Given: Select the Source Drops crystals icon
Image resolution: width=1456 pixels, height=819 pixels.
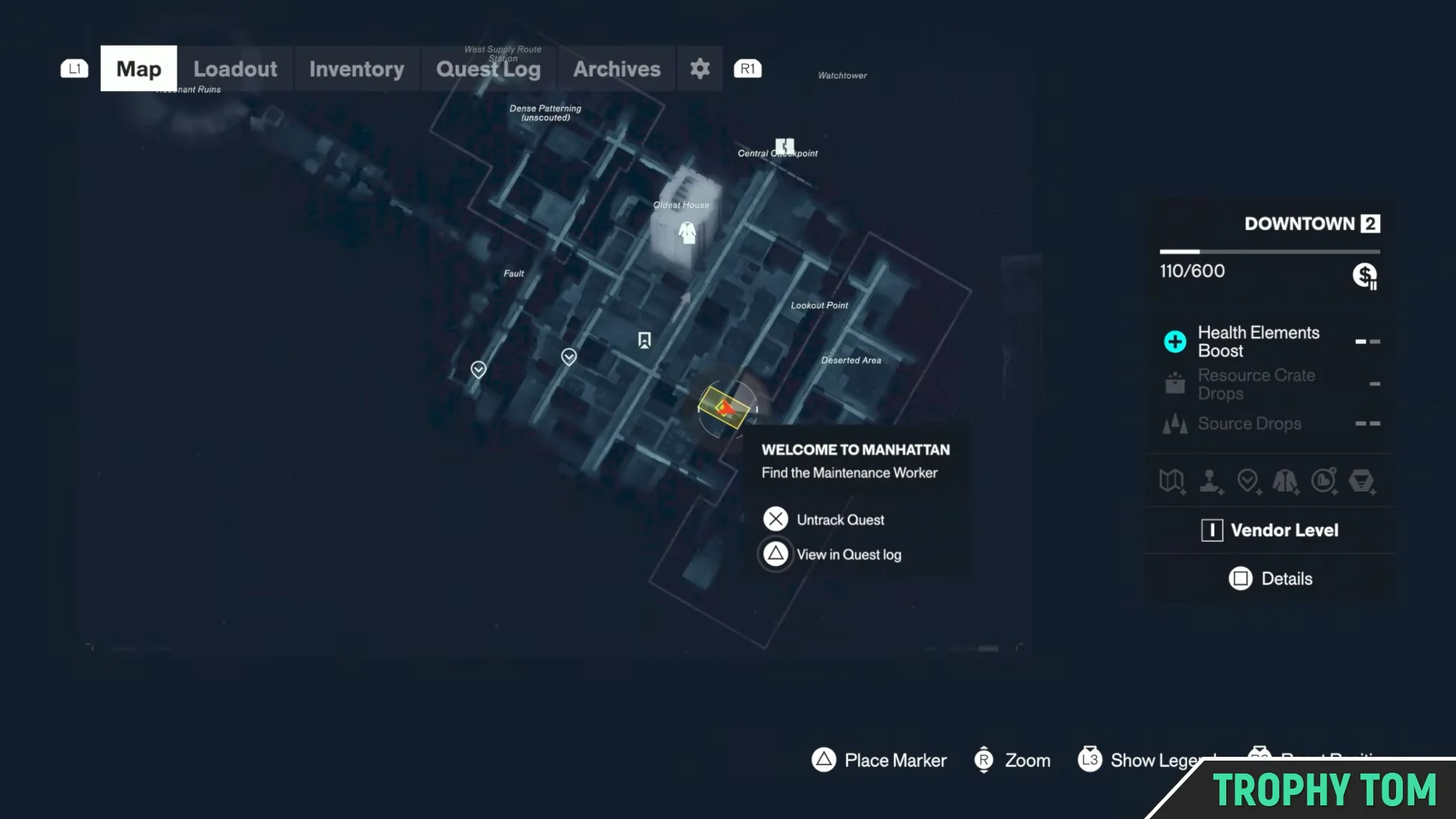Looking at the screenshot, I should (1175, 423).
